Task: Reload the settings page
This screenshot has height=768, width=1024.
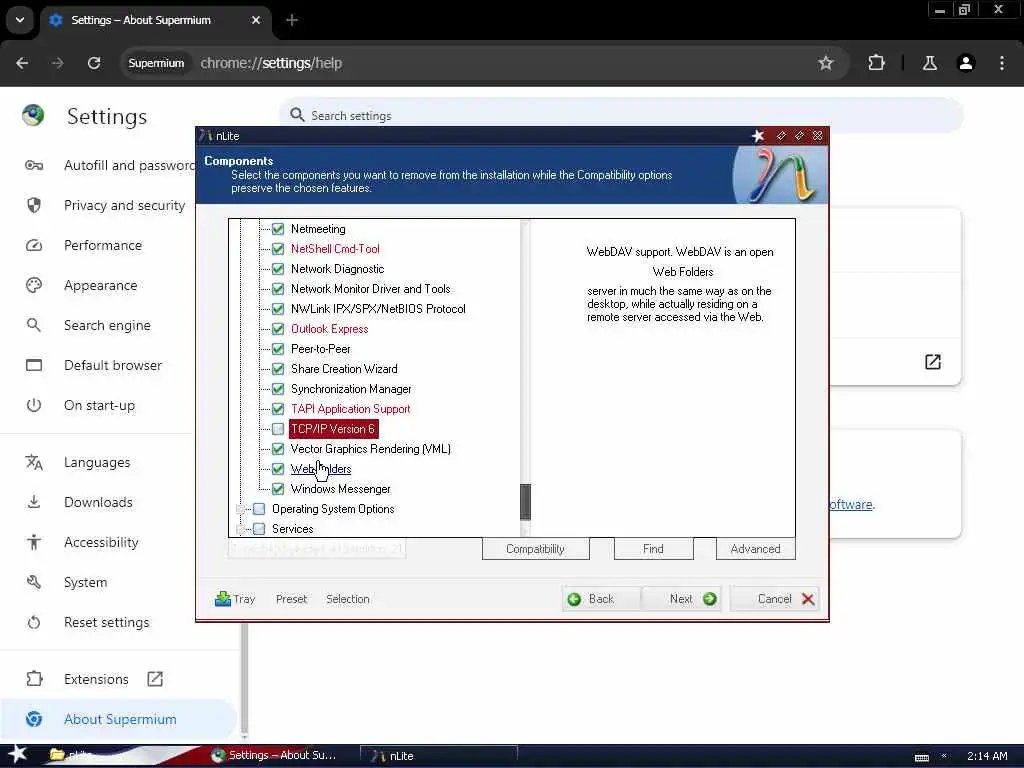Action: [94, 63]
